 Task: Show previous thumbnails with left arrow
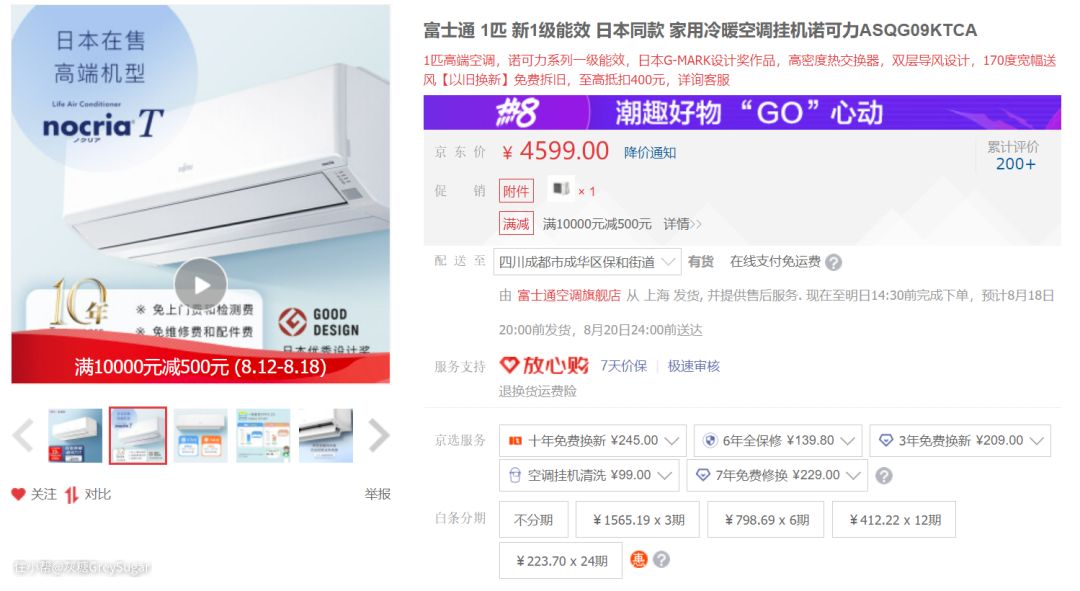tap(23, 435)
